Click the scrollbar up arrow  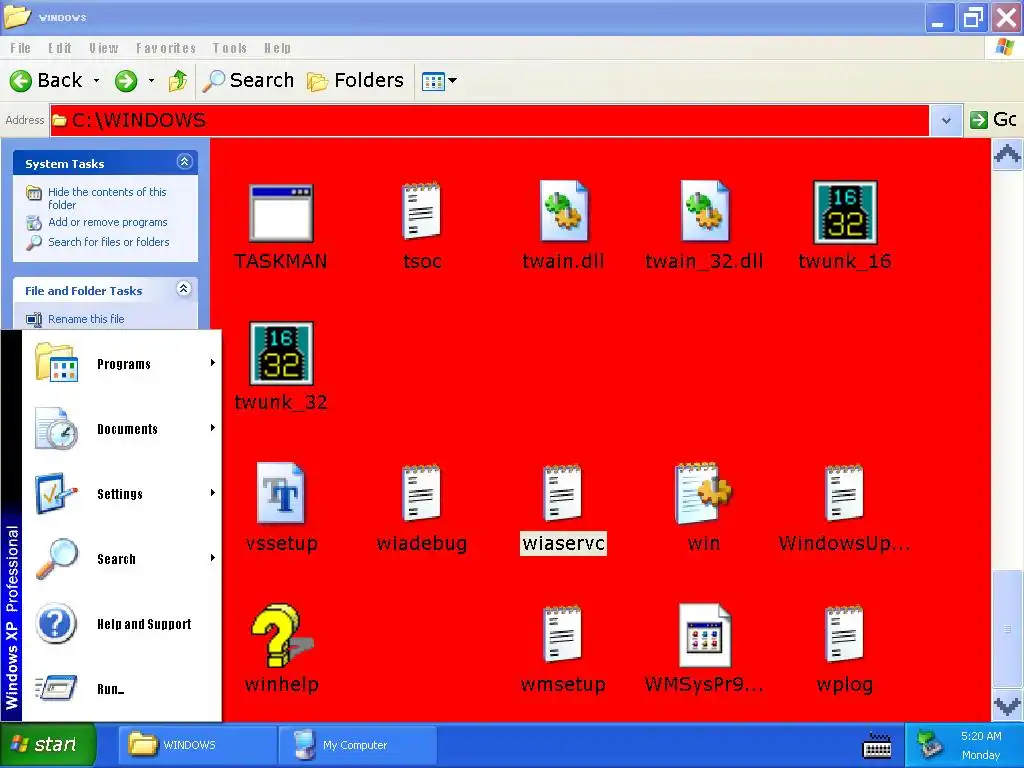[x=1007, y=154]
